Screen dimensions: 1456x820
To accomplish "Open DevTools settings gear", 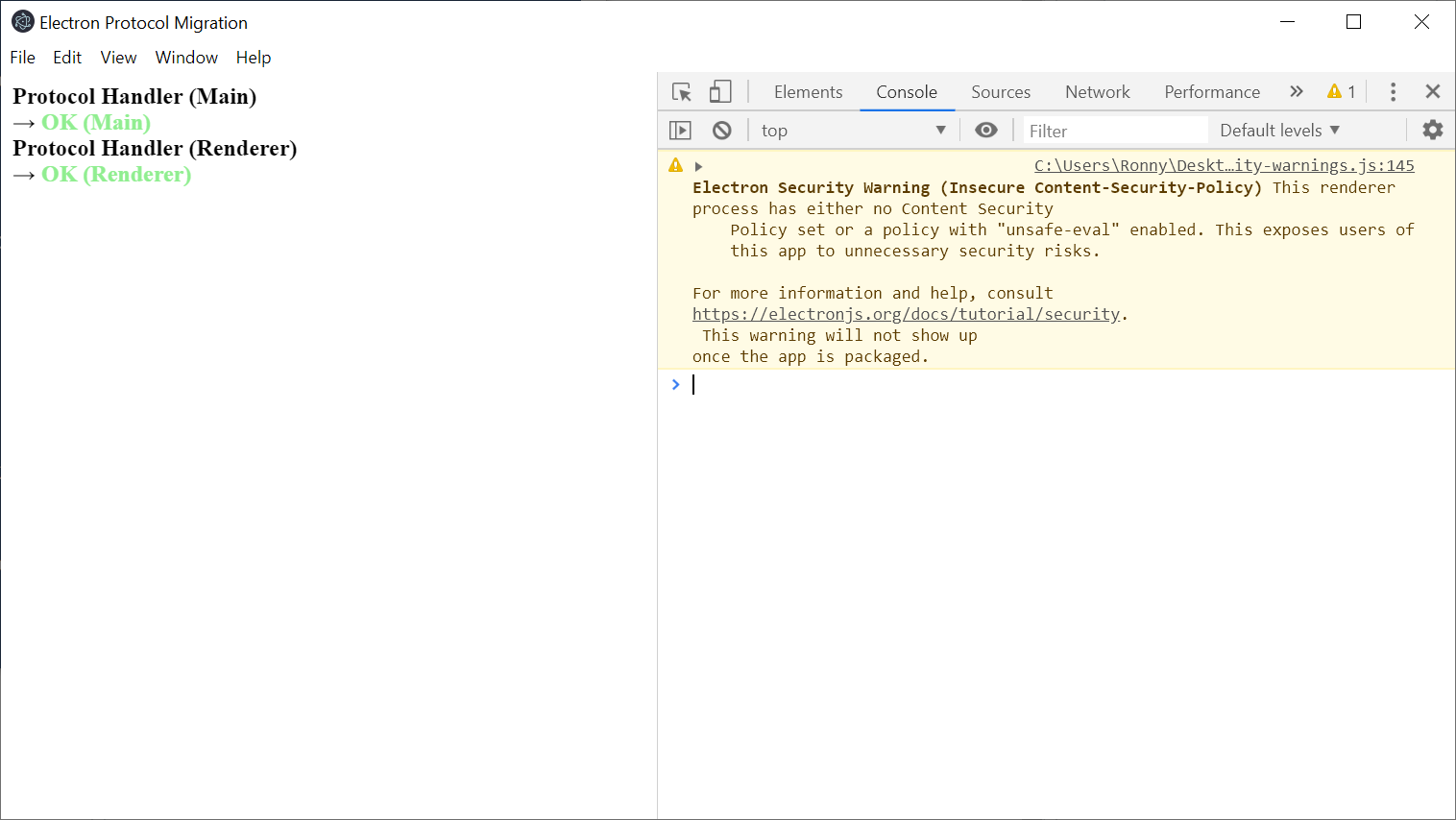I will tap(1432, 130).
